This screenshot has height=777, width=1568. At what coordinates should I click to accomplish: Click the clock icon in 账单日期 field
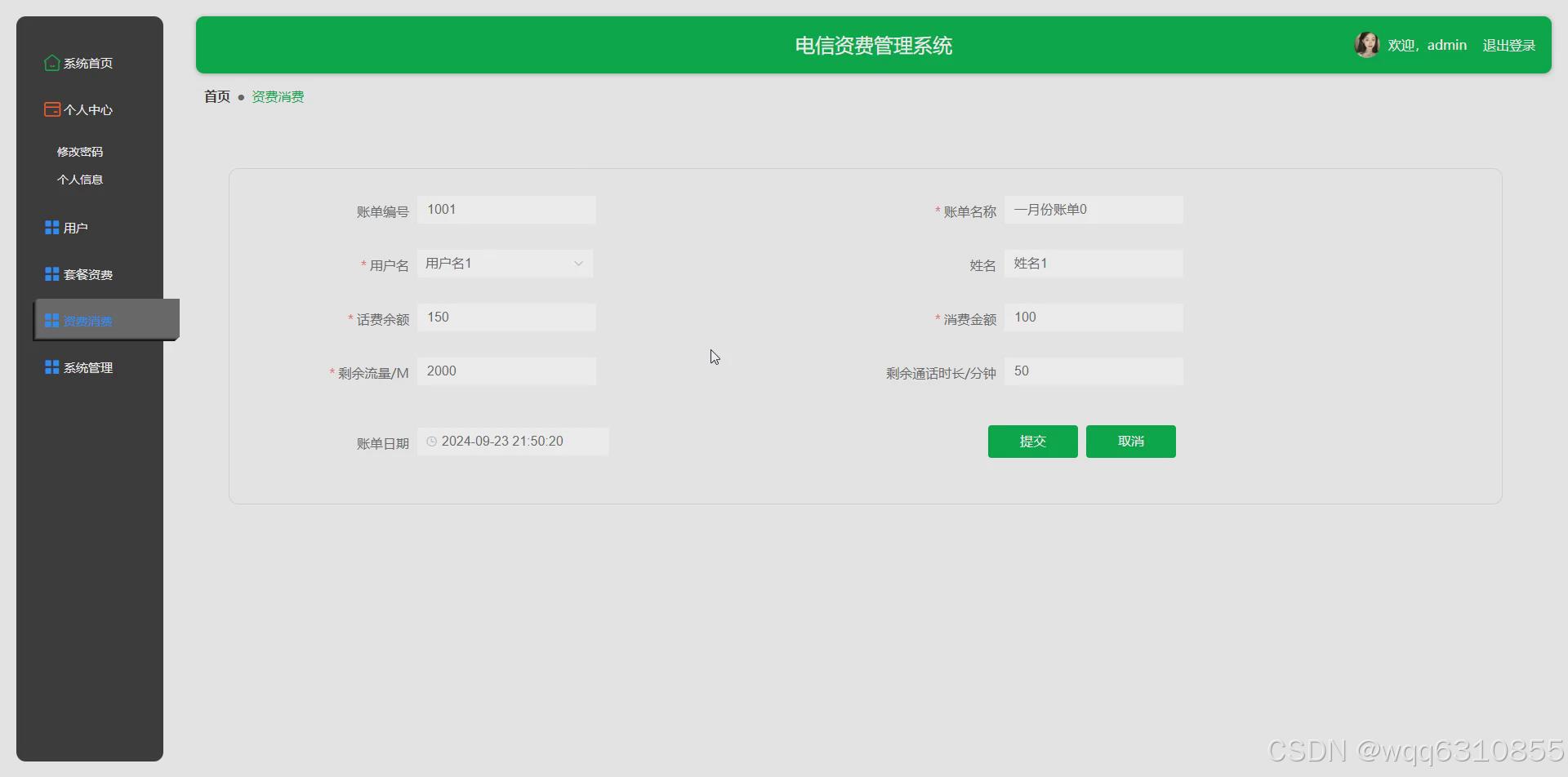click(431, 442)
